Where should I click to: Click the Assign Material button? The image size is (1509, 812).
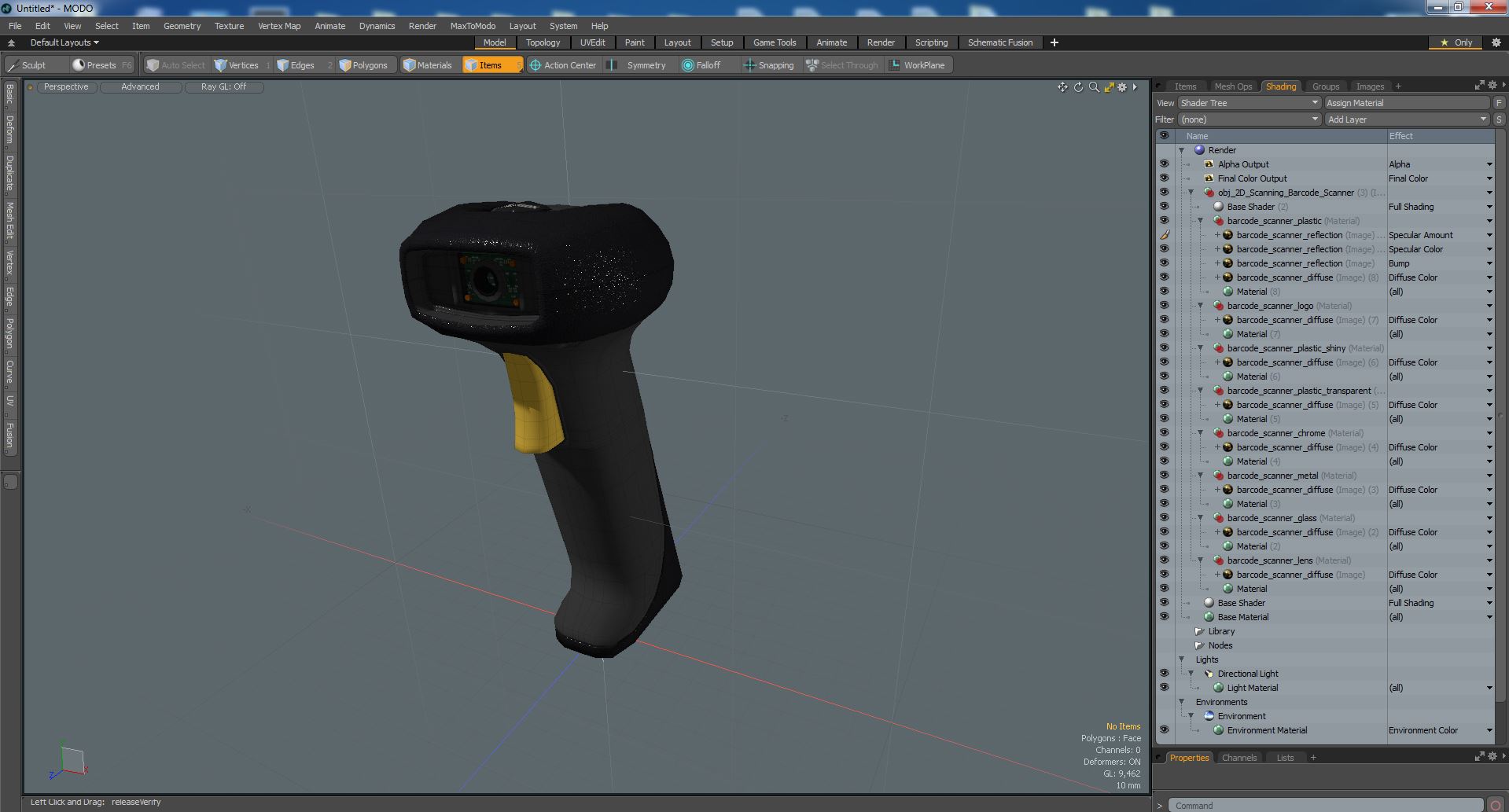[x=1407, y=103]
